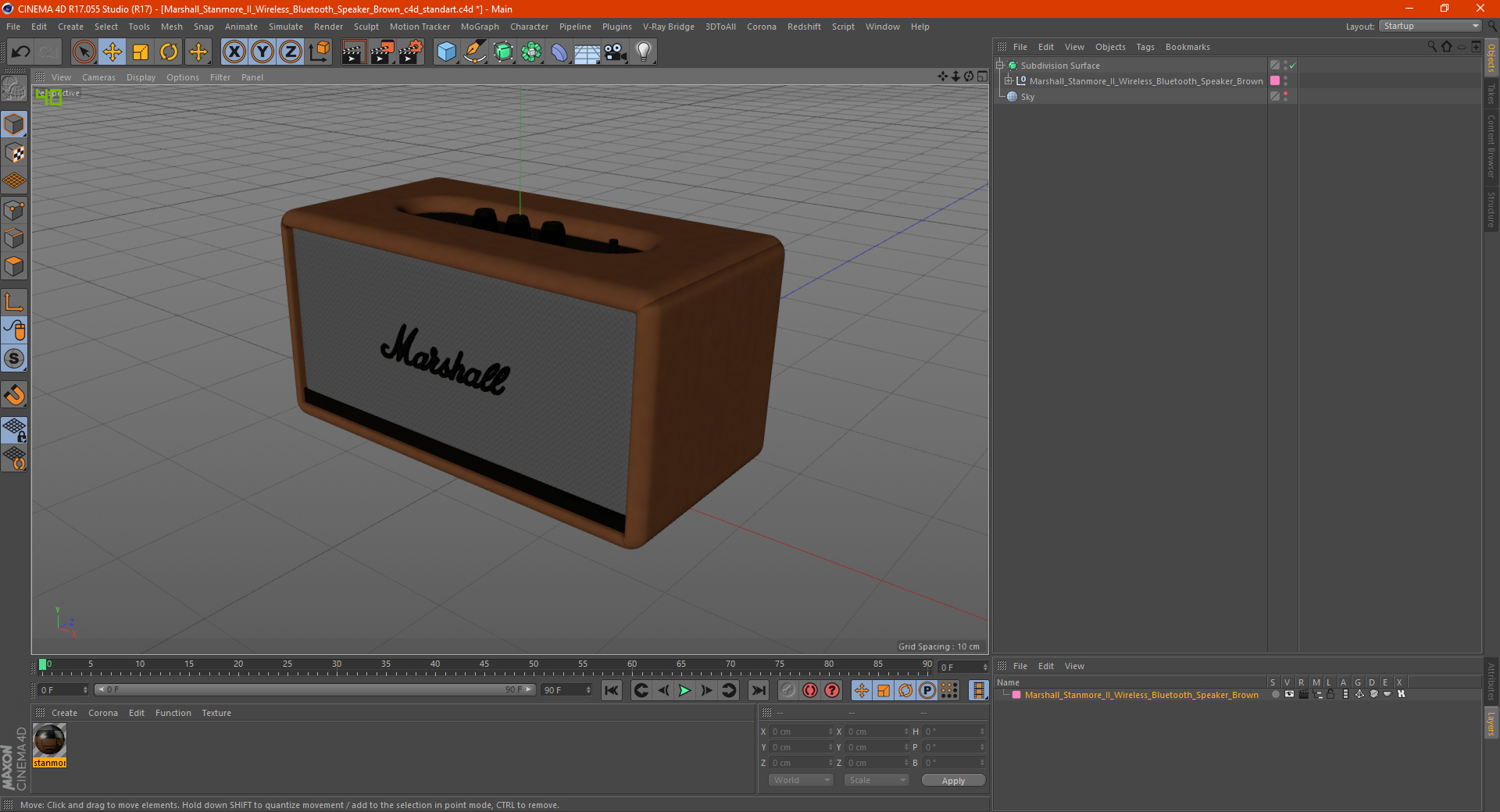Toggle Y axis lock
1500x812 pixels.
point(262,52)
